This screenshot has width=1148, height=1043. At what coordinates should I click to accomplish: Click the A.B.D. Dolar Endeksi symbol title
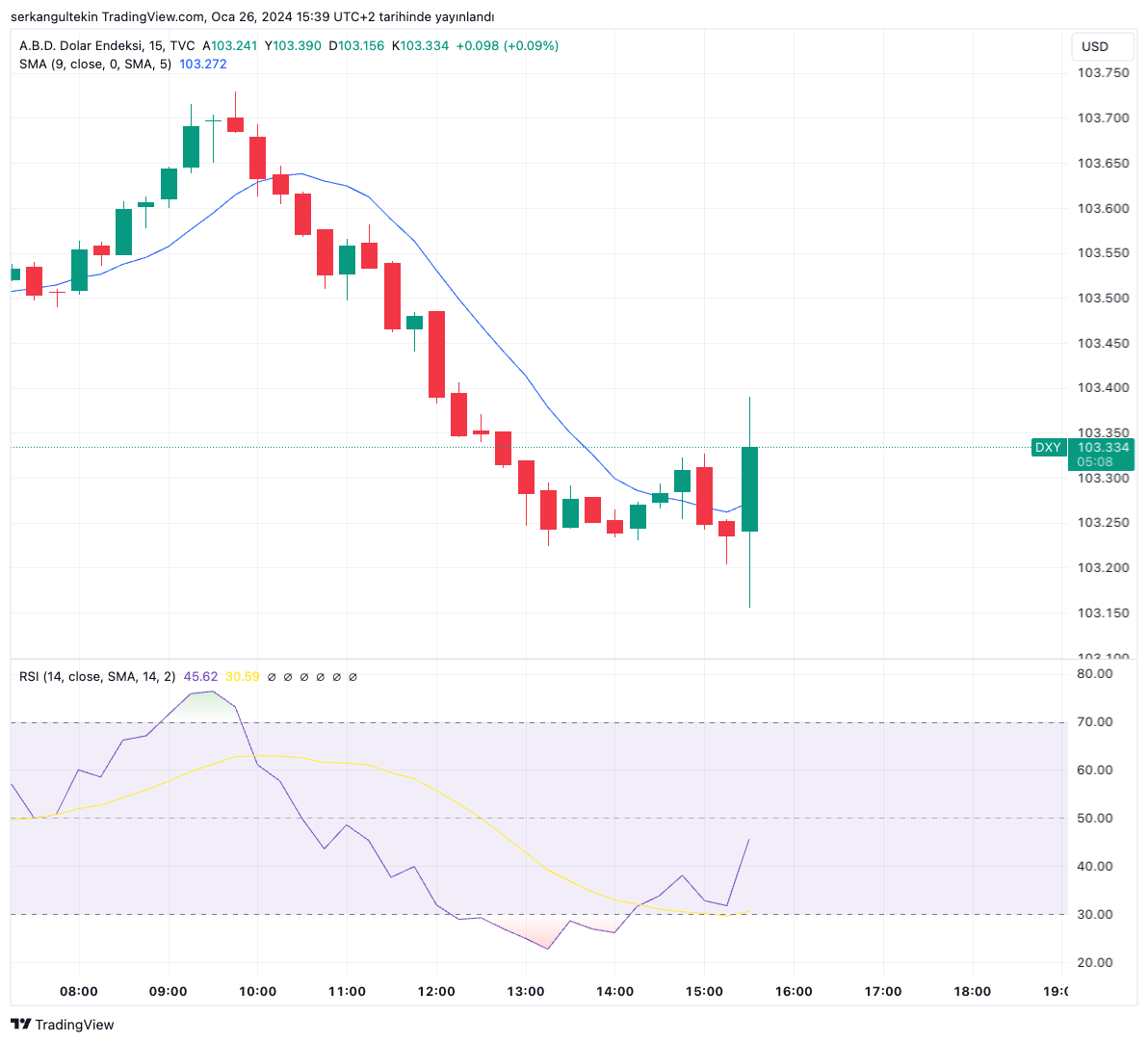80,45
